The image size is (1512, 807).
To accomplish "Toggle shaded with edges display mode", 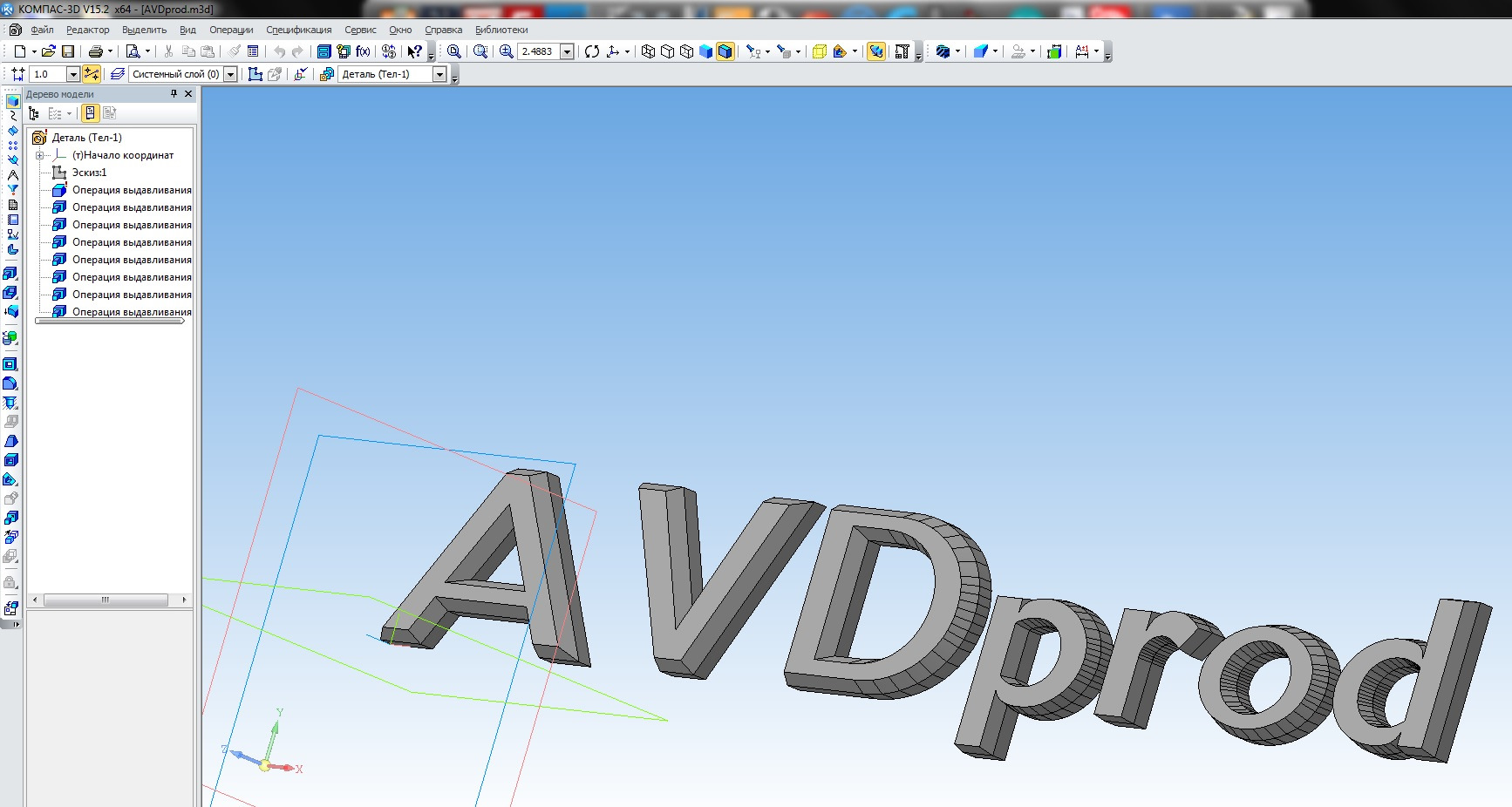I will click(725, 51).
